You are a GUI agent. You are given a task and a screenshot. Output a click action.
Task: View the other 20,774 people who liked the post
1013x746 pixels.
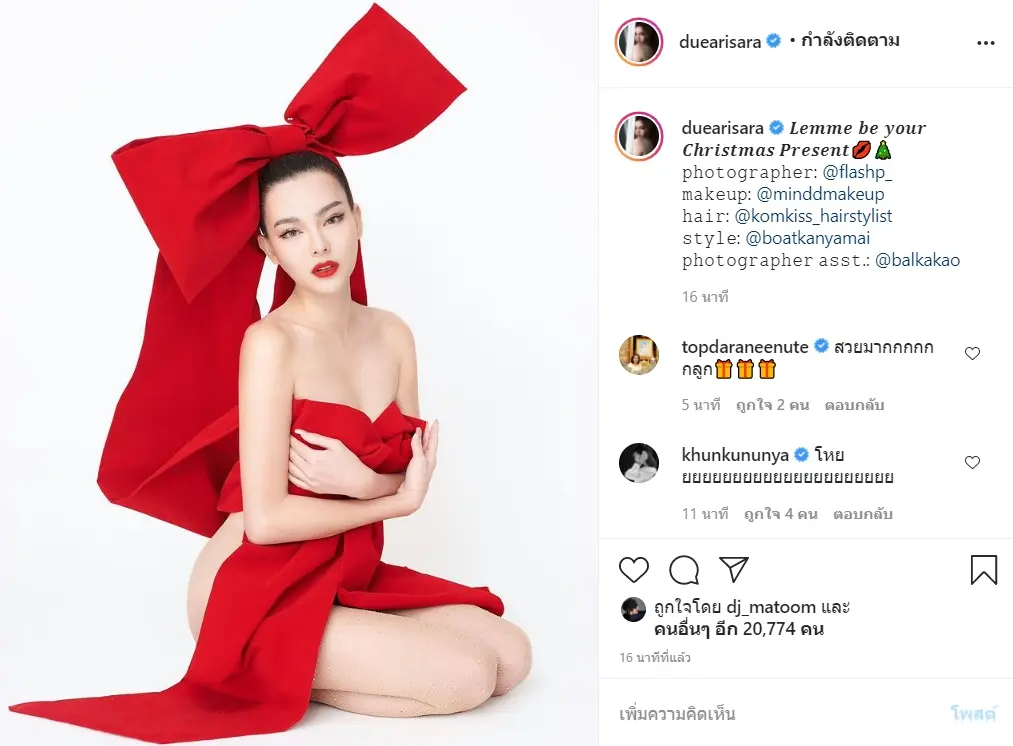click(739, 629)
